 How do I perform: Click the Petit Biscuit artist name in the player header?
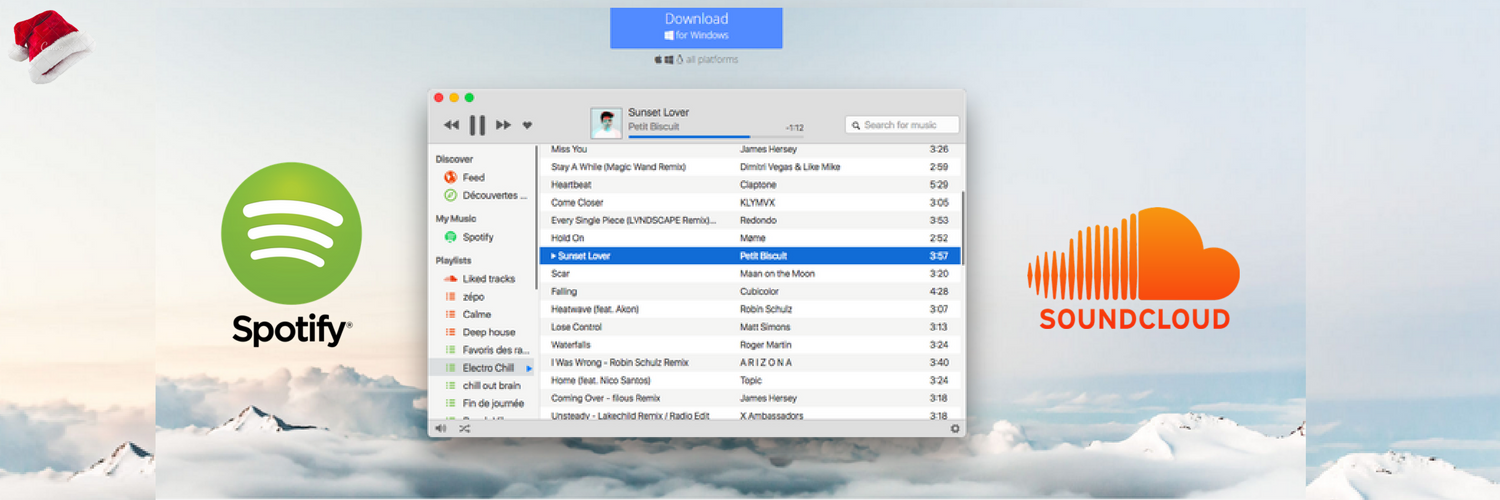point(653,127)
